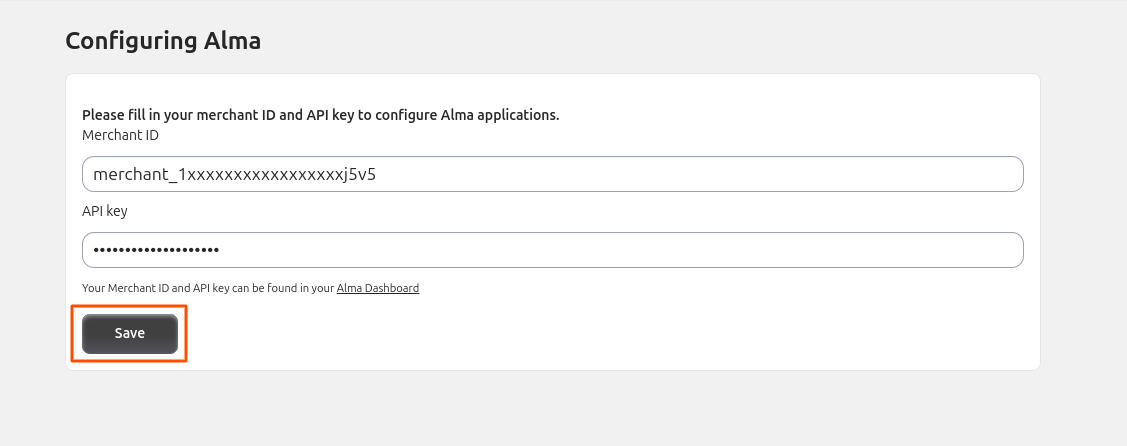Click the Save button

129,333
